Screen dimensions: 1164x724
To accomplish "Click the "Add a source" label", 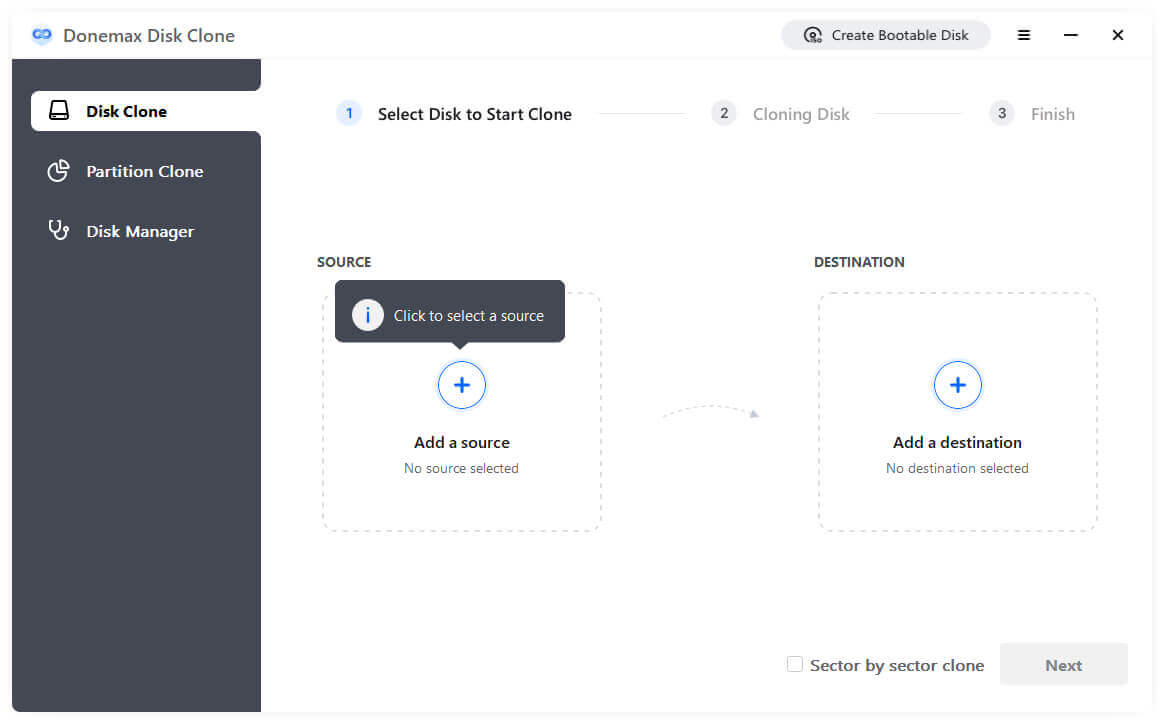I will [462, 442].
